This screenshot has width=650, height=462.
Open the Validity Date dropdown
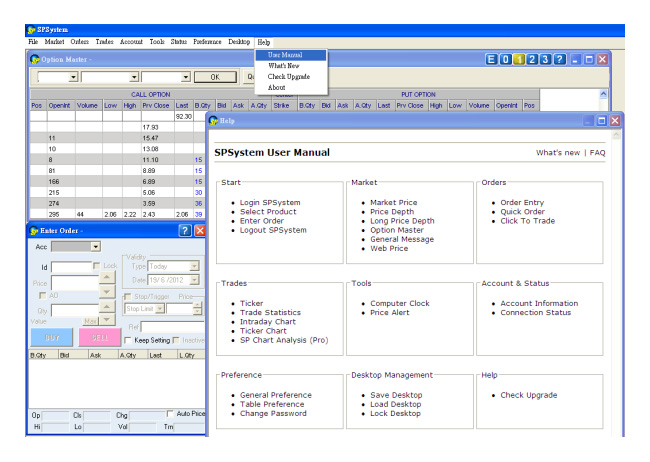(x=194, y=280)
